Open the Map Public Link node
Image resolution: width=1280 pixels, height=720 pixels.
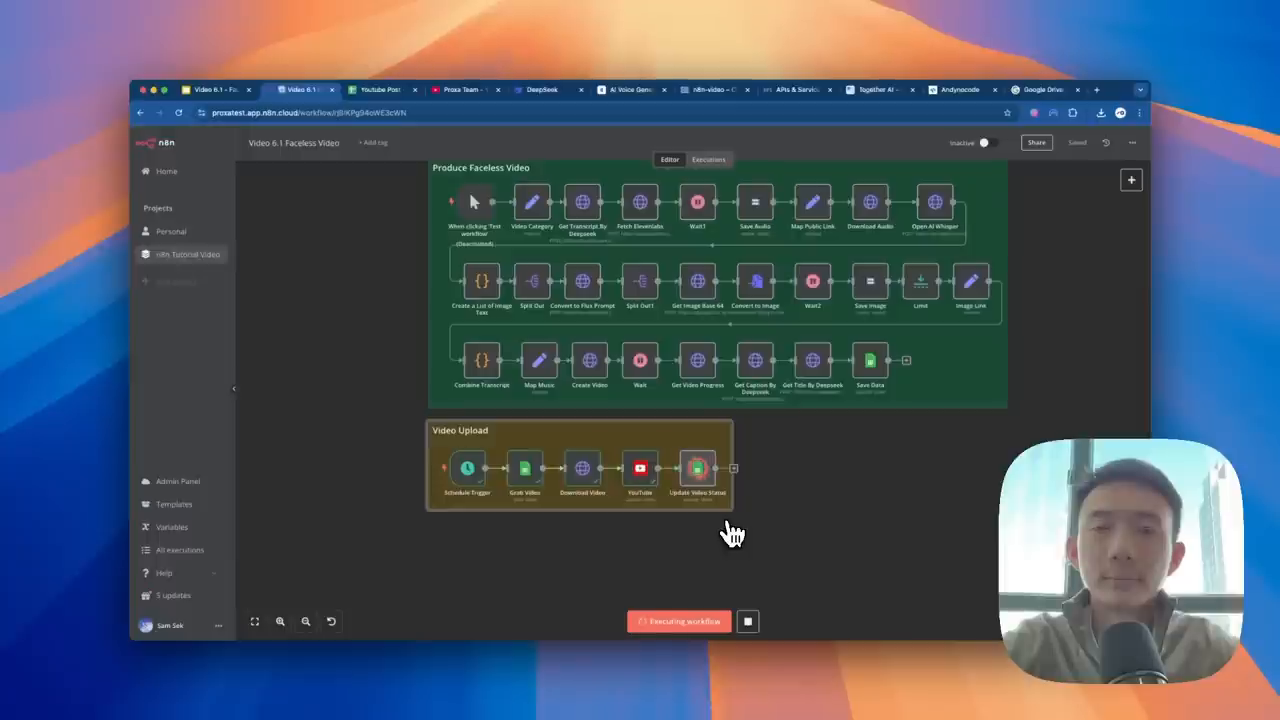(x=813, y=202)
